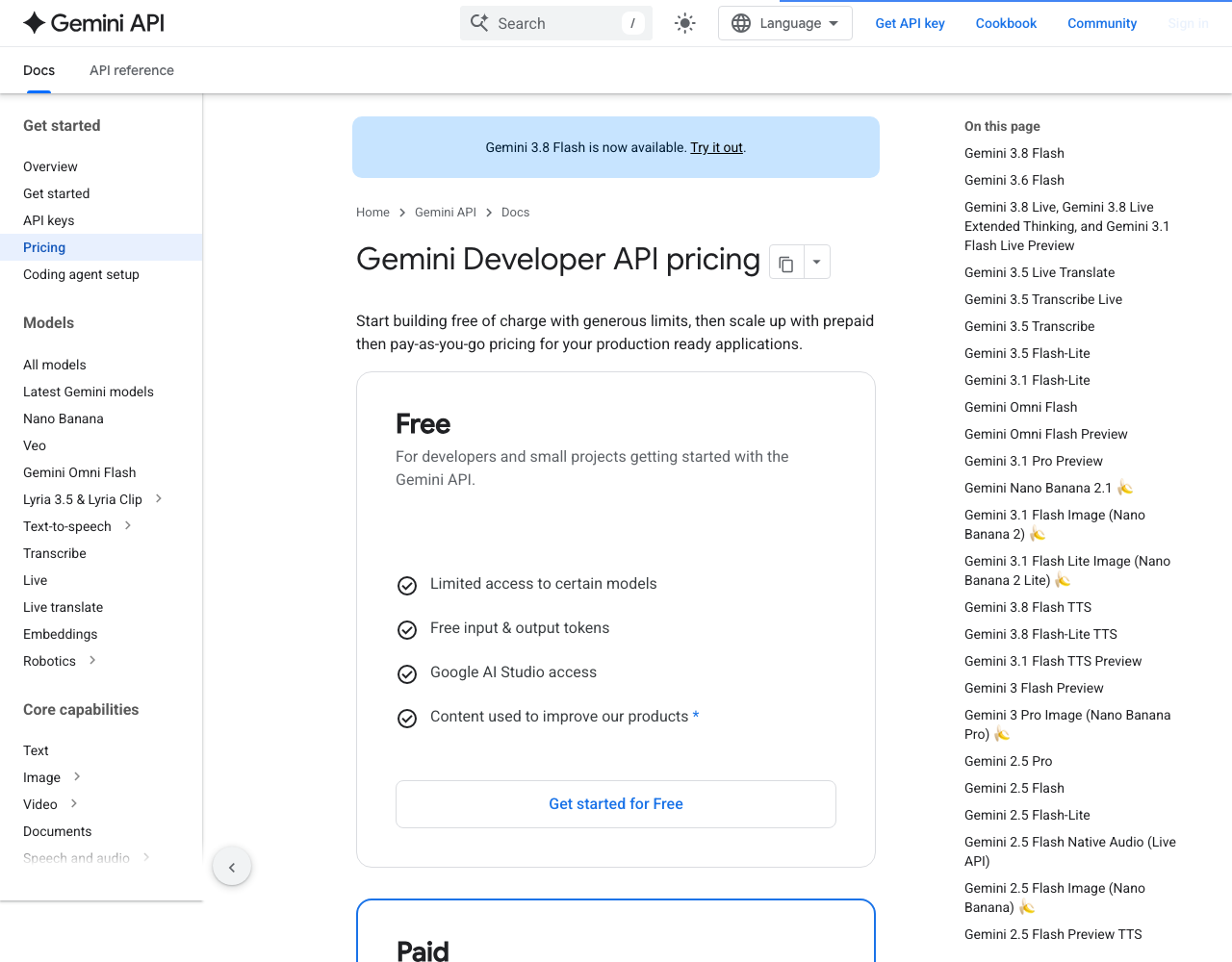Collapse the sidebar with the chevron button
1232x962 pixels.
tap(232, 867)
